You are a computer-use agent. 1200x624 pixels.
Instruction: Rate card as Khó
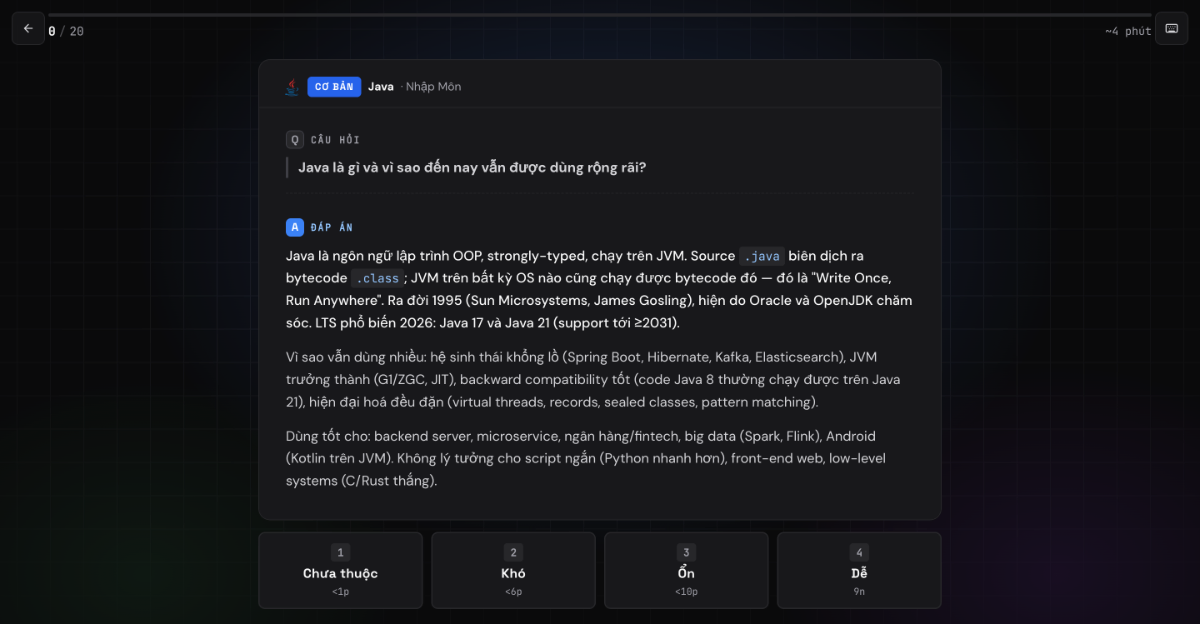coord(513,570)
